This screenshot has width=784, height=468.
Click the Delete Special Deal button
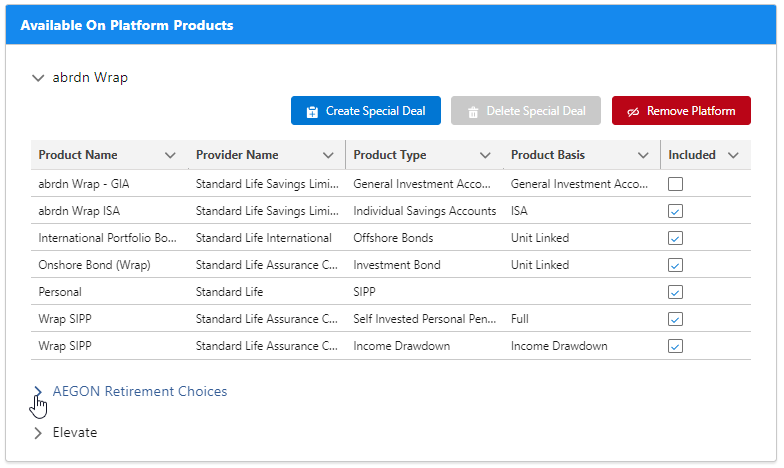tap(526, 111)
